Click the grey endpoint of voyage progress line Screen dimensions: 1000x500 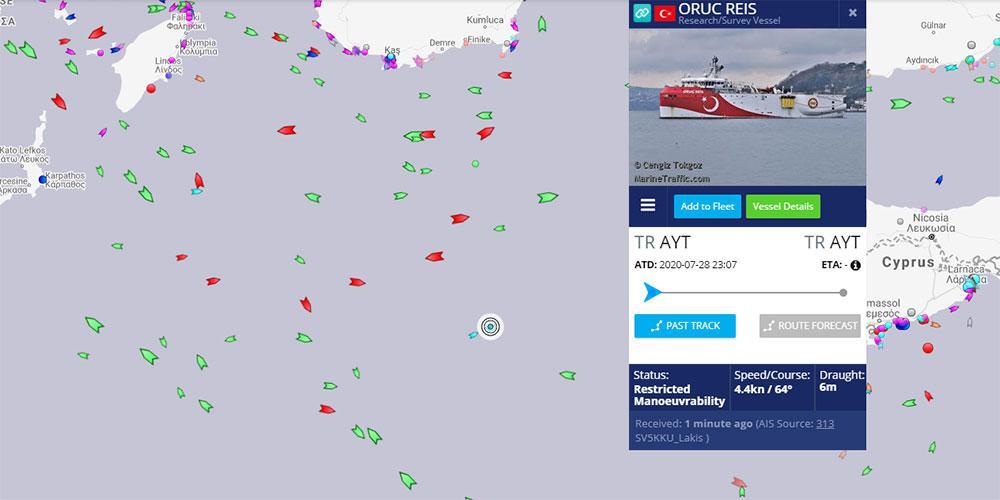[x=843, y=293]
